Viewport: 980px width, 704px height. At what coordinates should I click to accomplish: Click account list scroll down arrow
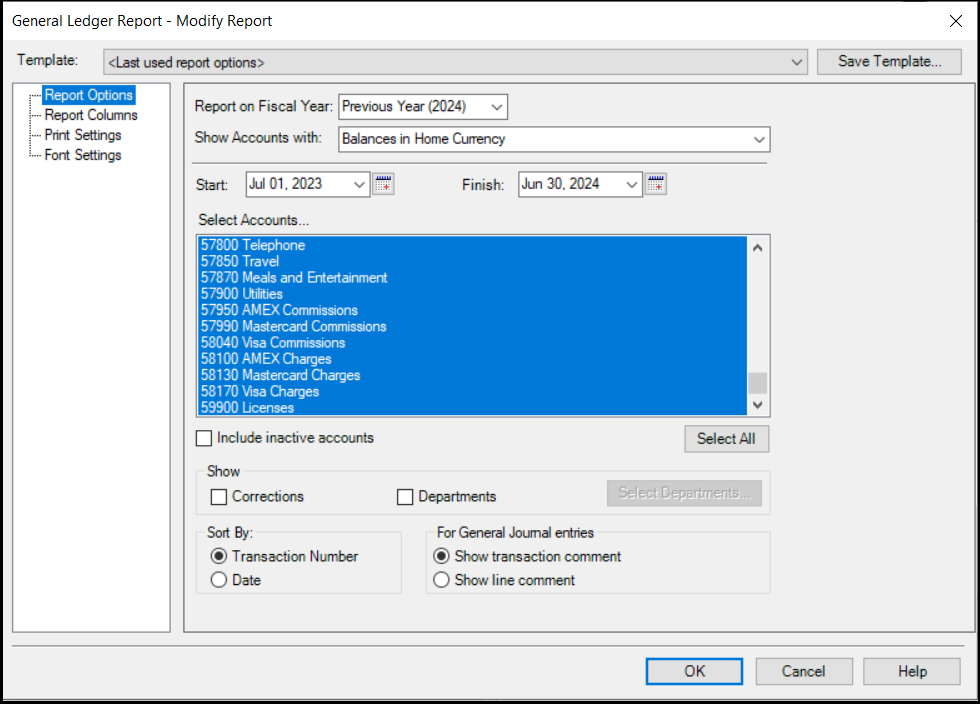758,405
